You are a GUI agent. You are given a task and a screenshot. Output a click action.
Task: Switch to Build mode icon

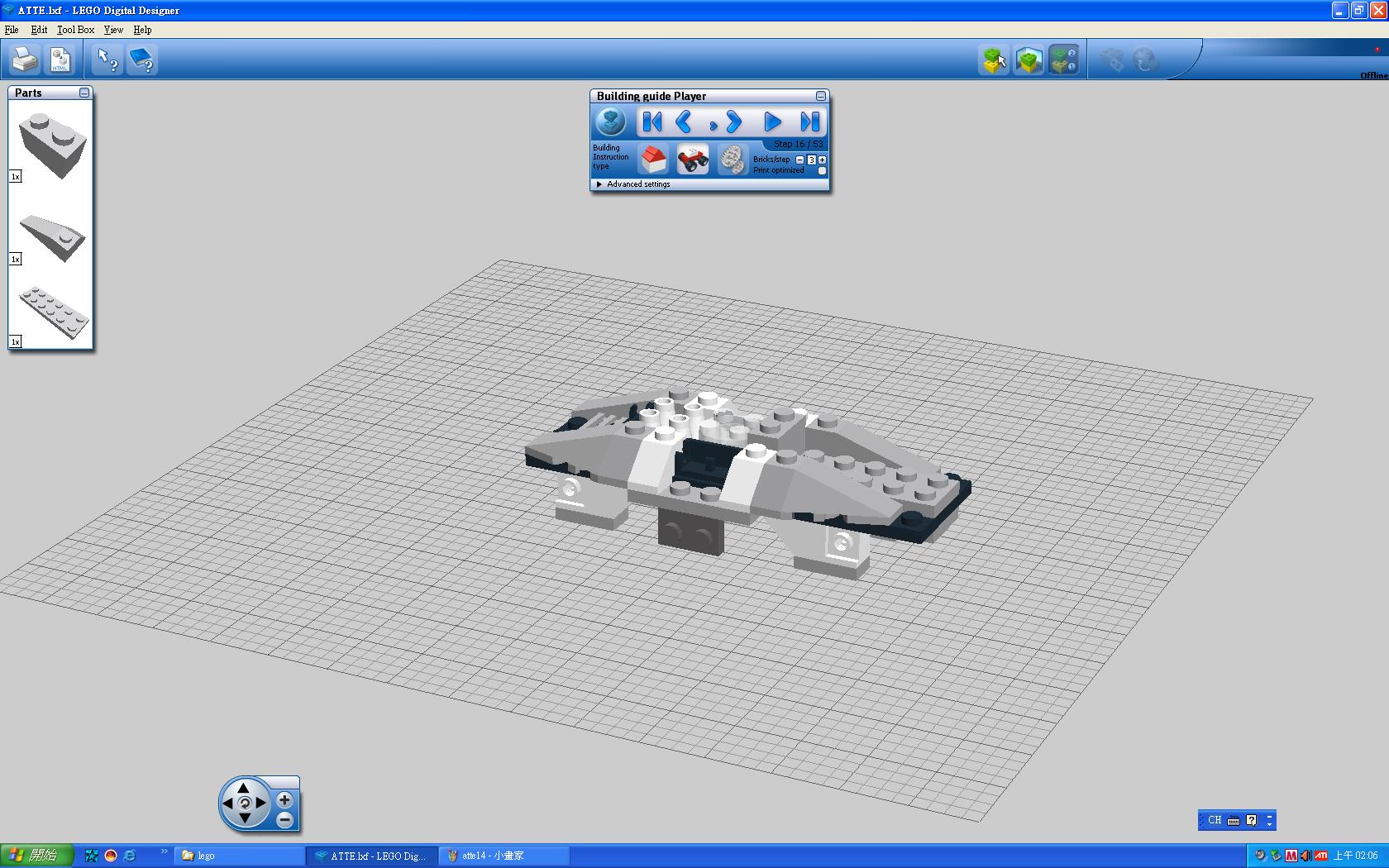click(994, 60)
